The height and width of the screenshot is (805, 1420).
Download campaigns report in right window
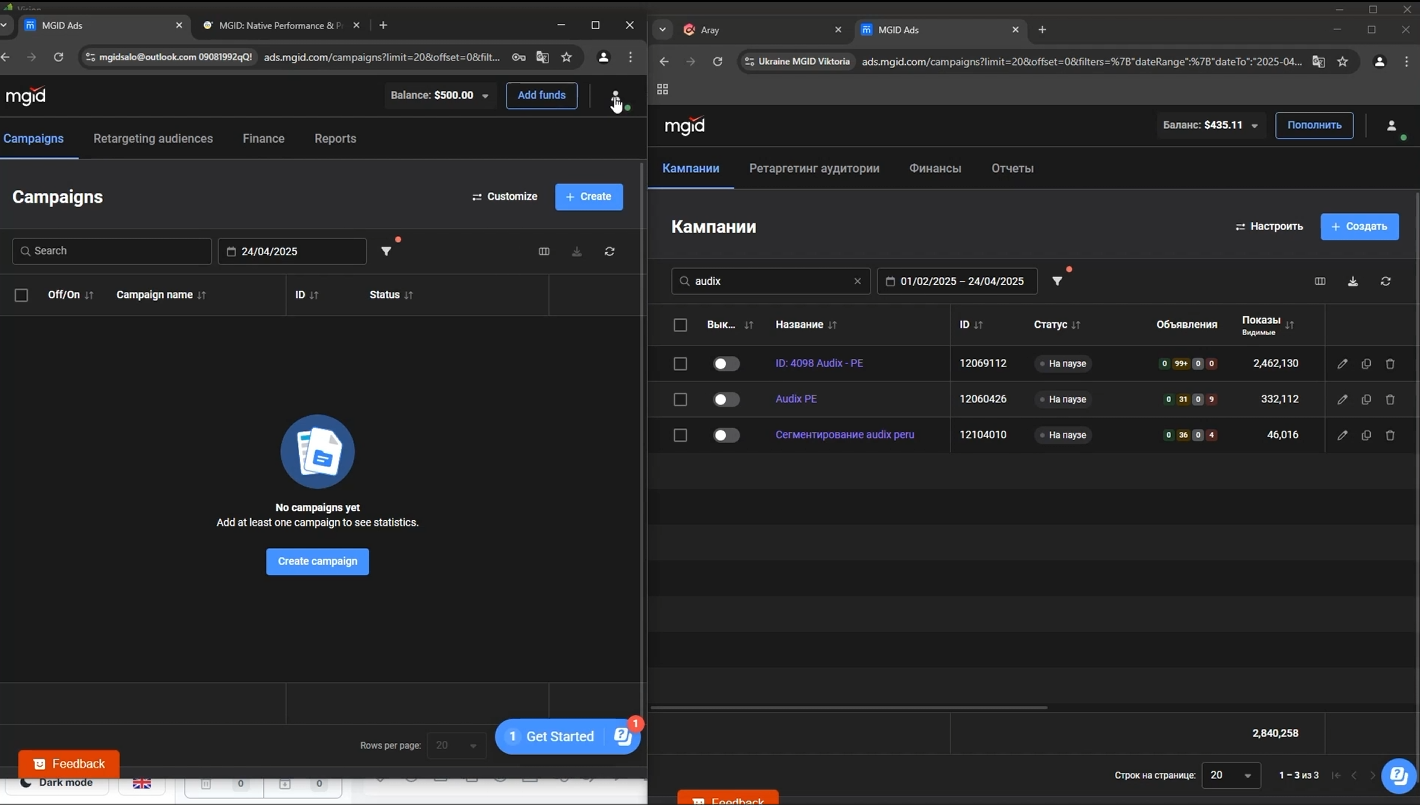(x=1353, y=281)
